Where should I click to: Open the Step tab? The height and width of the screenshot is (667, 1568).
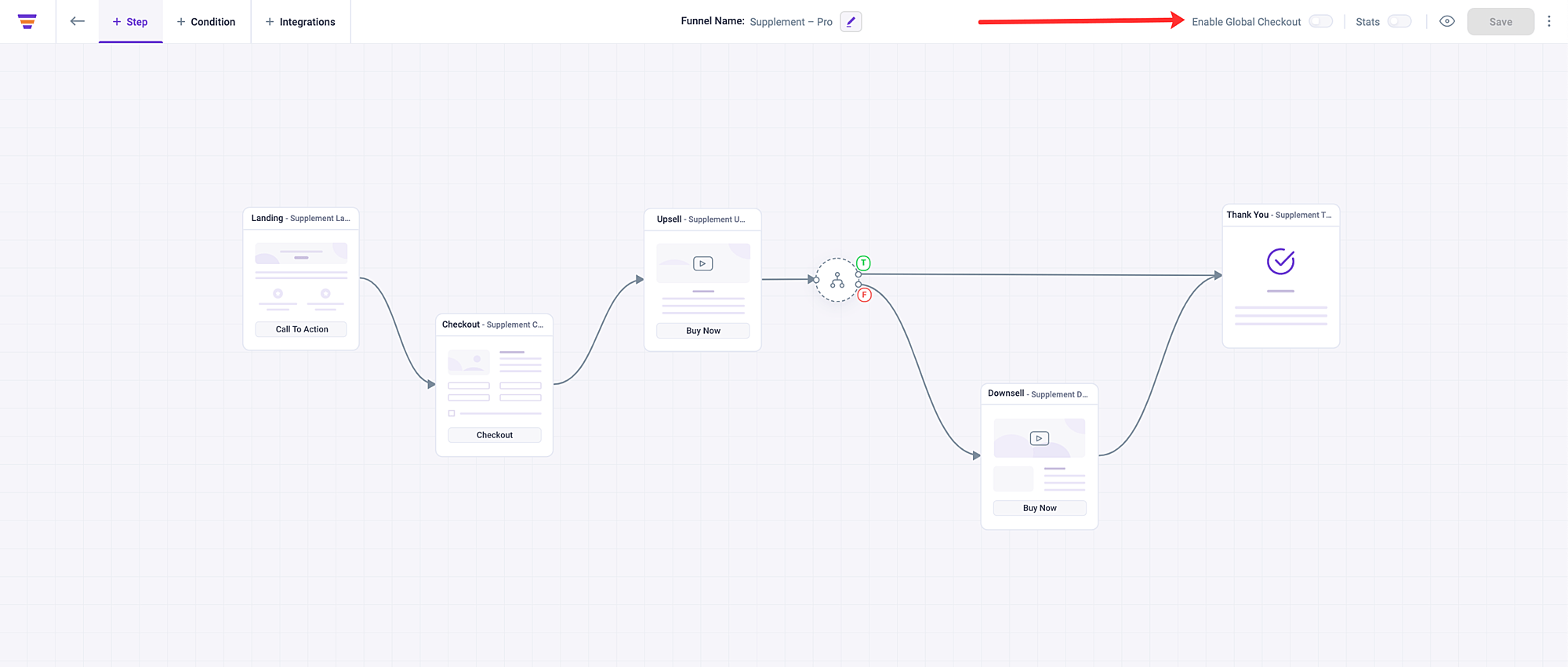coord(130,22)
